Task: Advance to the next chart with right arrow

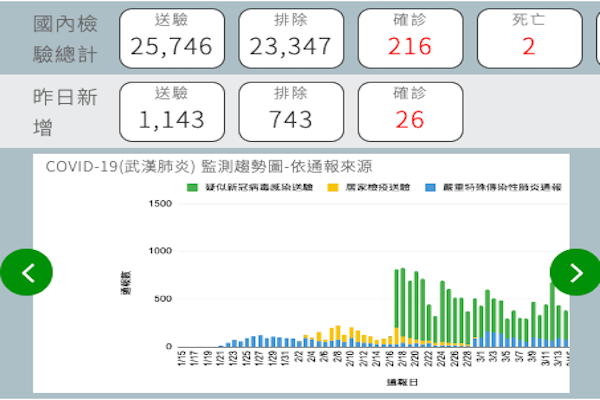Action: pos(575,272)
